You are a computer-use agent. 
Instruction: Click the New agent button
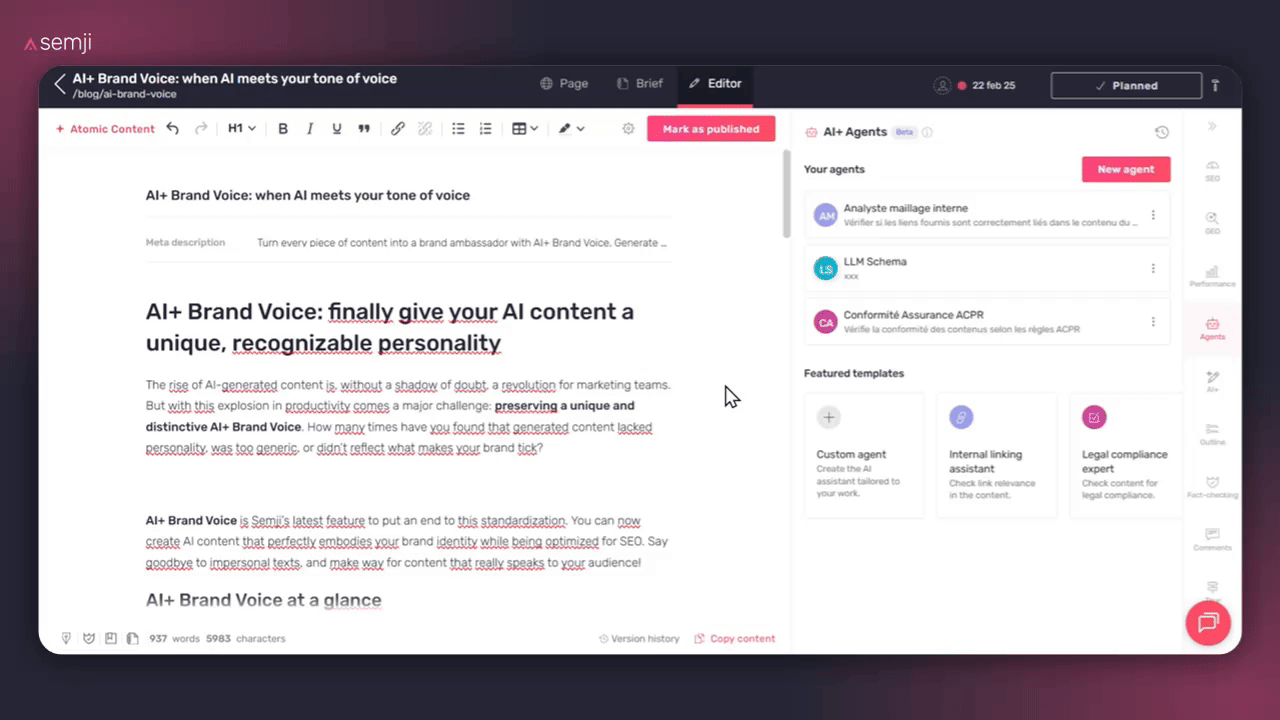coord(1125,169)
